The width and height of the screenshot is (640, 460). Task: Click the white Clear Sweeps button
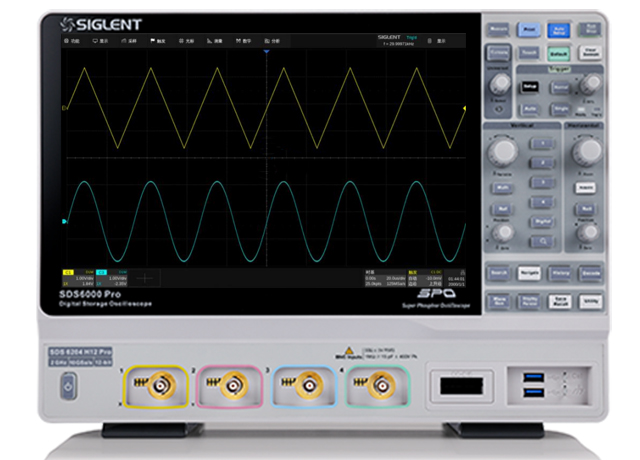click(590, 52)
